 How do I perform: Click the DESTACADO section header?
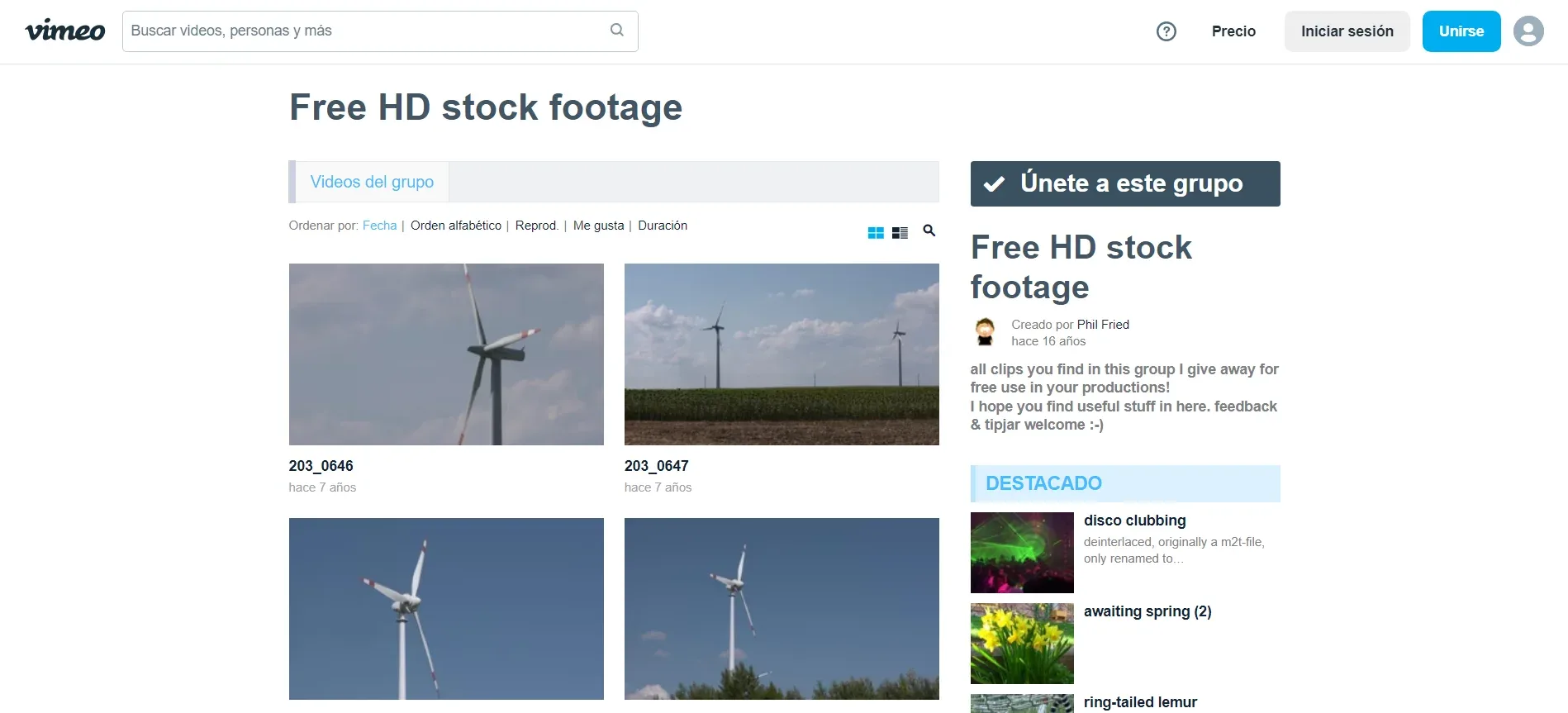coord(1125,483)
